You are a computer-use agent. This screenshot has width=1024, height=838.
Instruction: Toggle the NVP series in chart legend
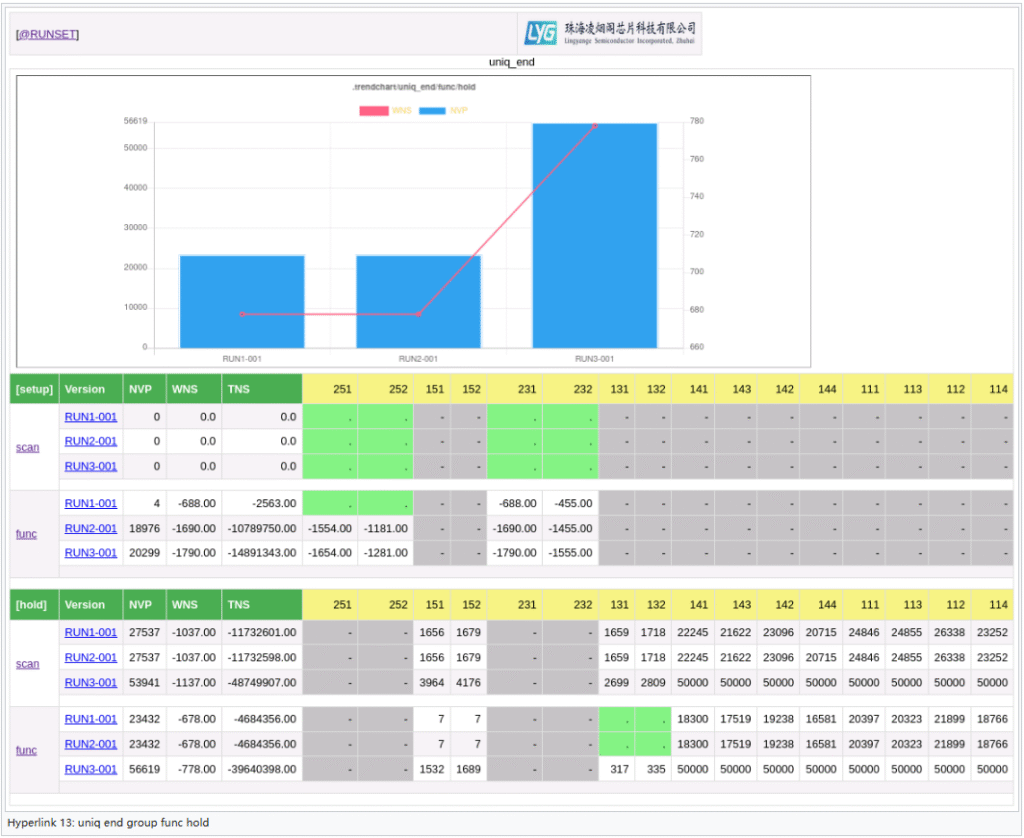pos(444,110)
